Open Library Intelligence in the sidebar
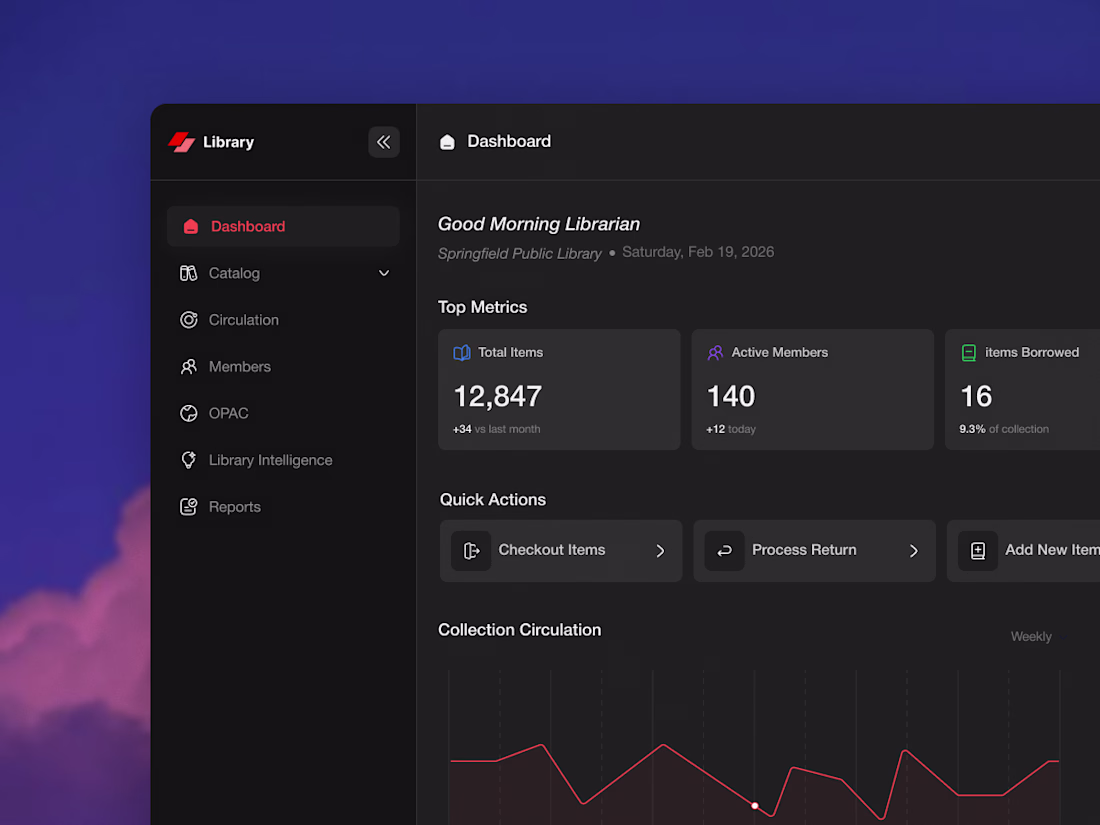The width and height of the screenshot is (1100, 825). coord(283,460)
